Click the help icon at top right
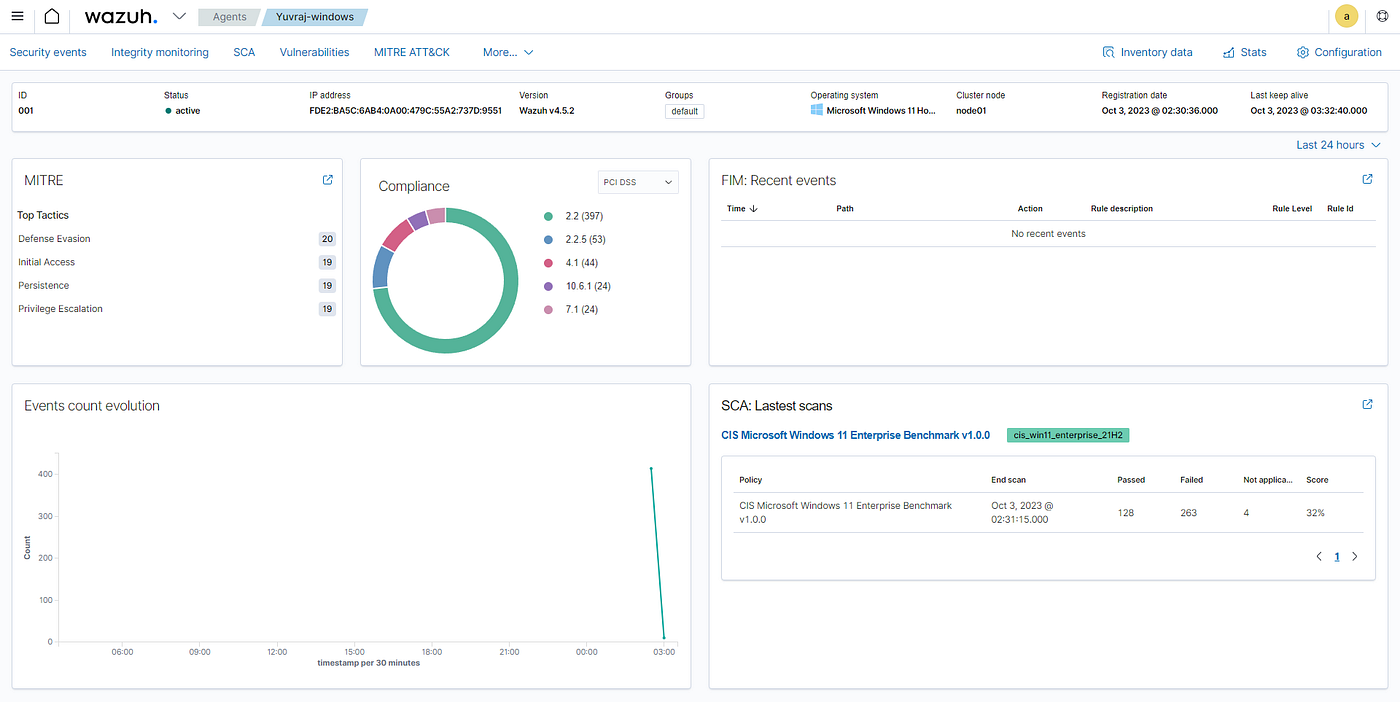The image size is (1400, 702). (x=1382, y=17)
